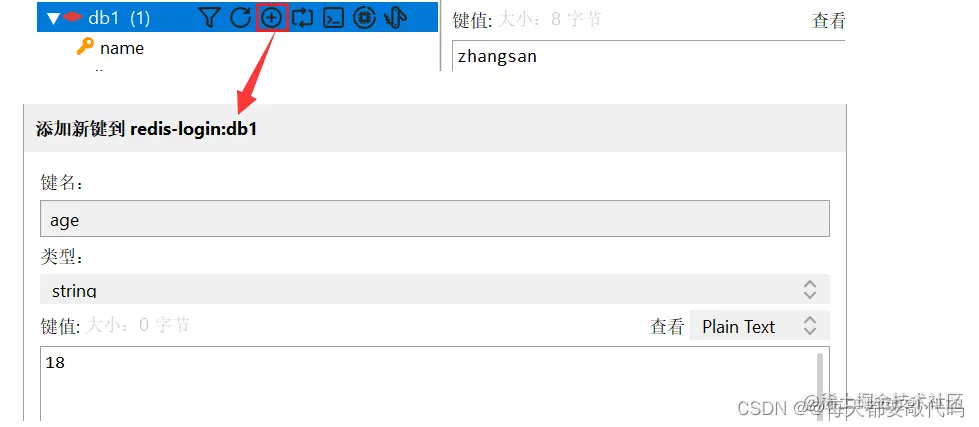
Task: Open the Plain Text view format dropdown
Action: [x=760, y=326]
